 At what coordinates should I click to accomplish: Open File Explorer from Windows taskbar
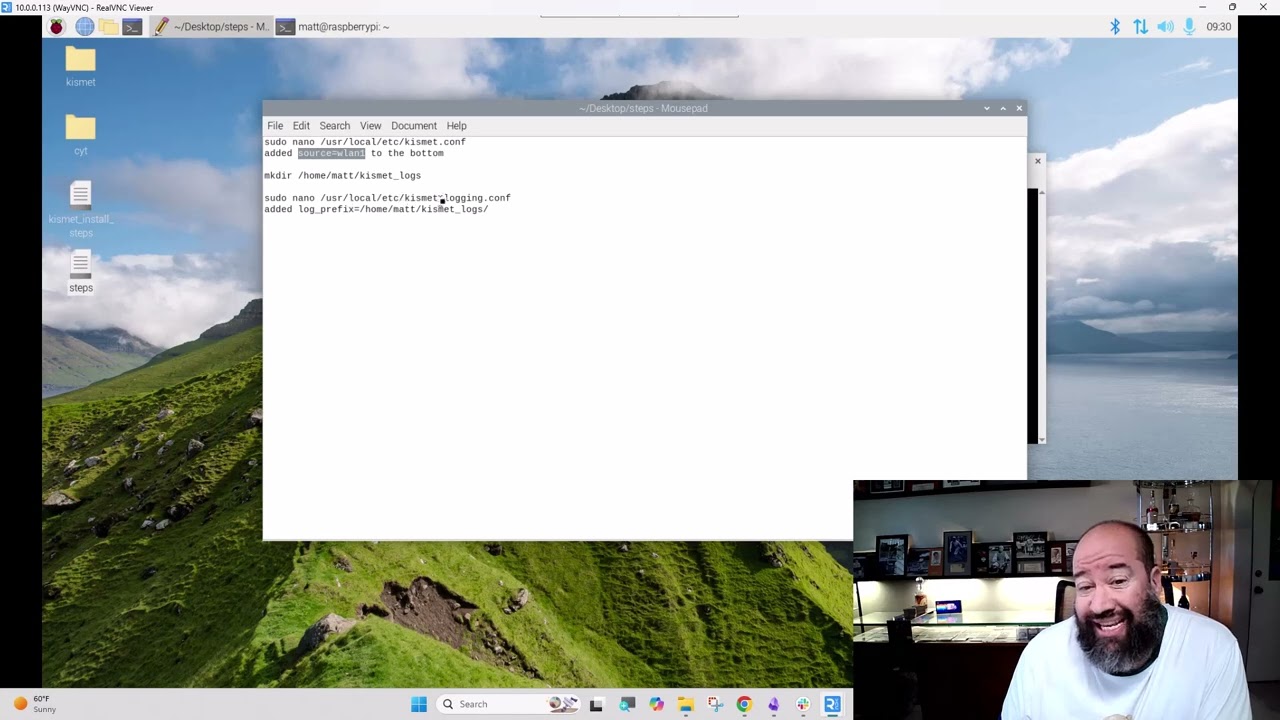tap(685, 704)
